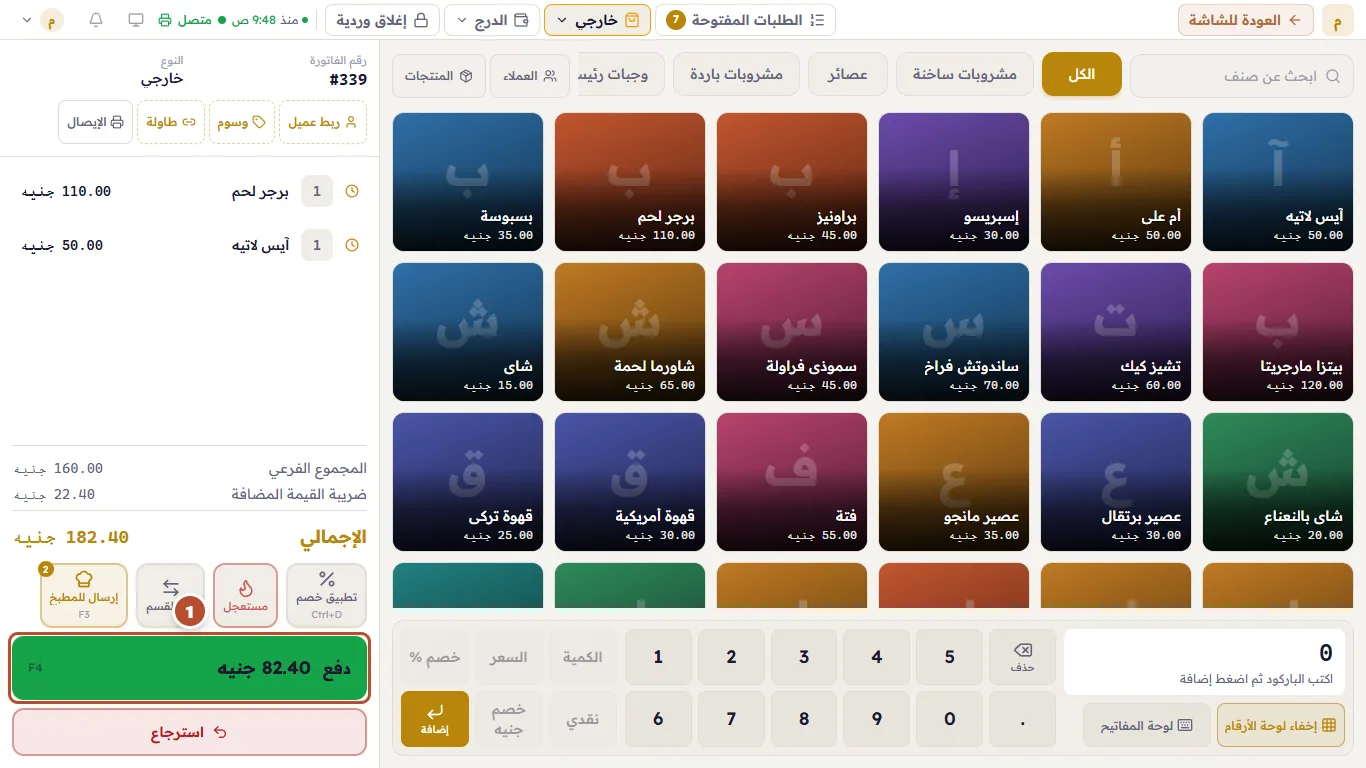Toggle إخفاء لوحة الأرقام to hide numpad
Image resolution: width=1366 pixels, height=768 pixels.
click(1281, 726)
